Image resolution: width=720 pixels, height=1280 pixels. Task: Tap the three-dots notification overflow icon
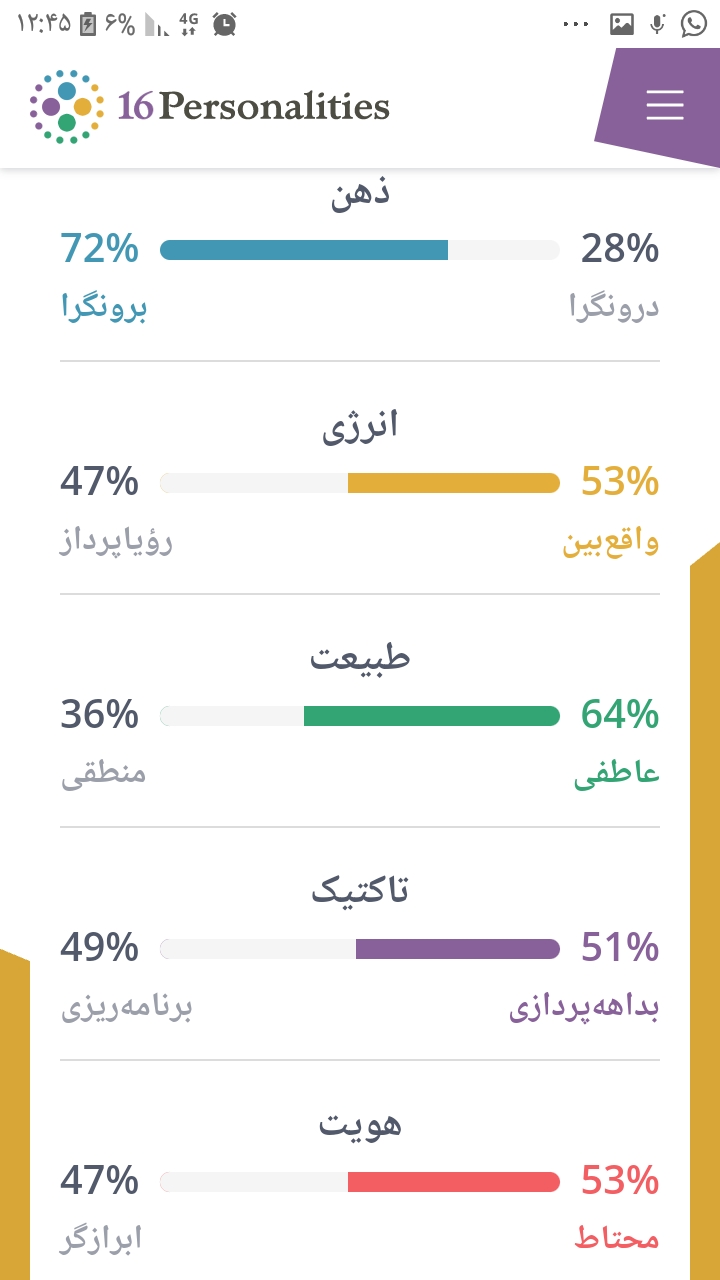coord(577,25)
